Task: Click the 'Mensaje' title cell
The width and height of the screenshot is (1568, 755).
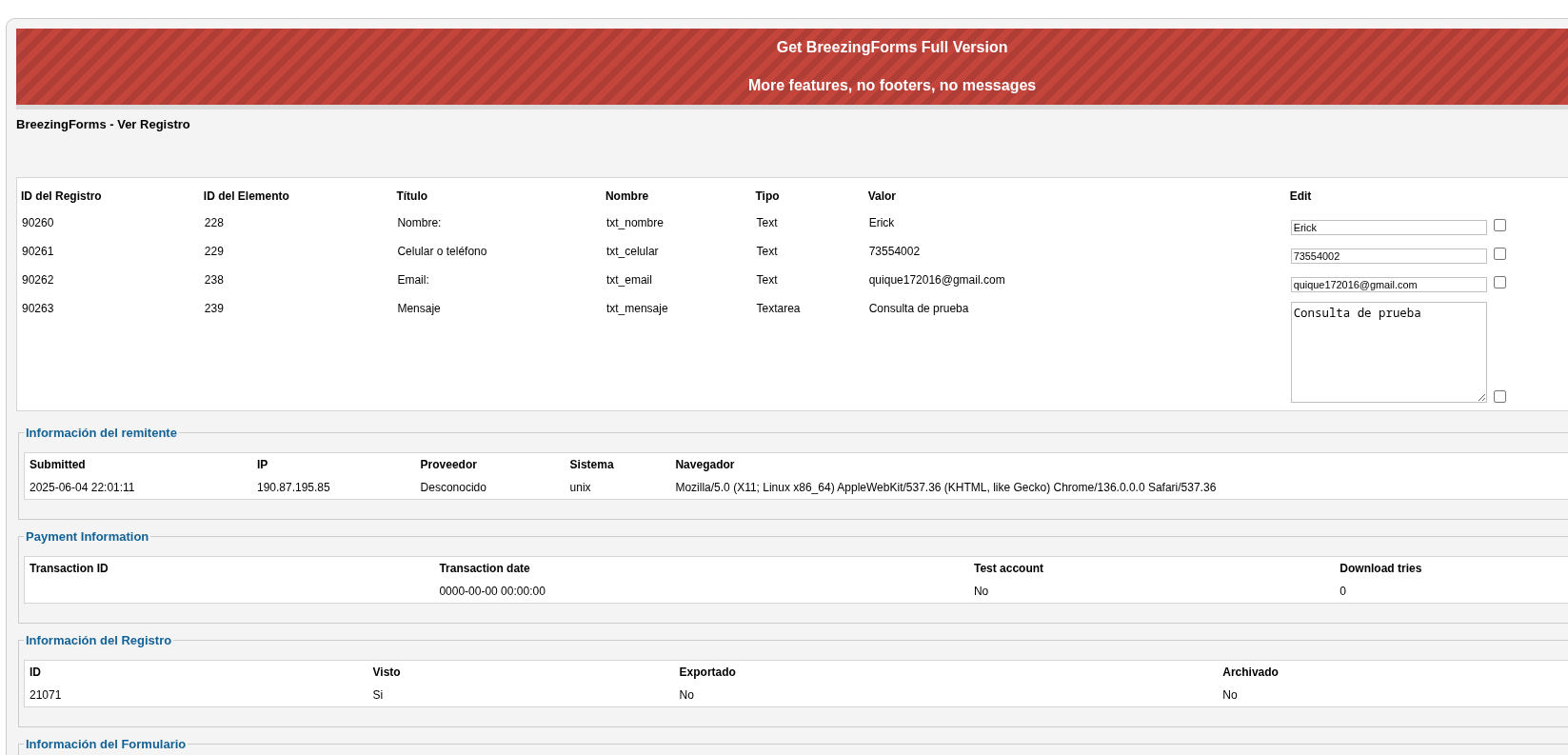Action: [418, 308]
